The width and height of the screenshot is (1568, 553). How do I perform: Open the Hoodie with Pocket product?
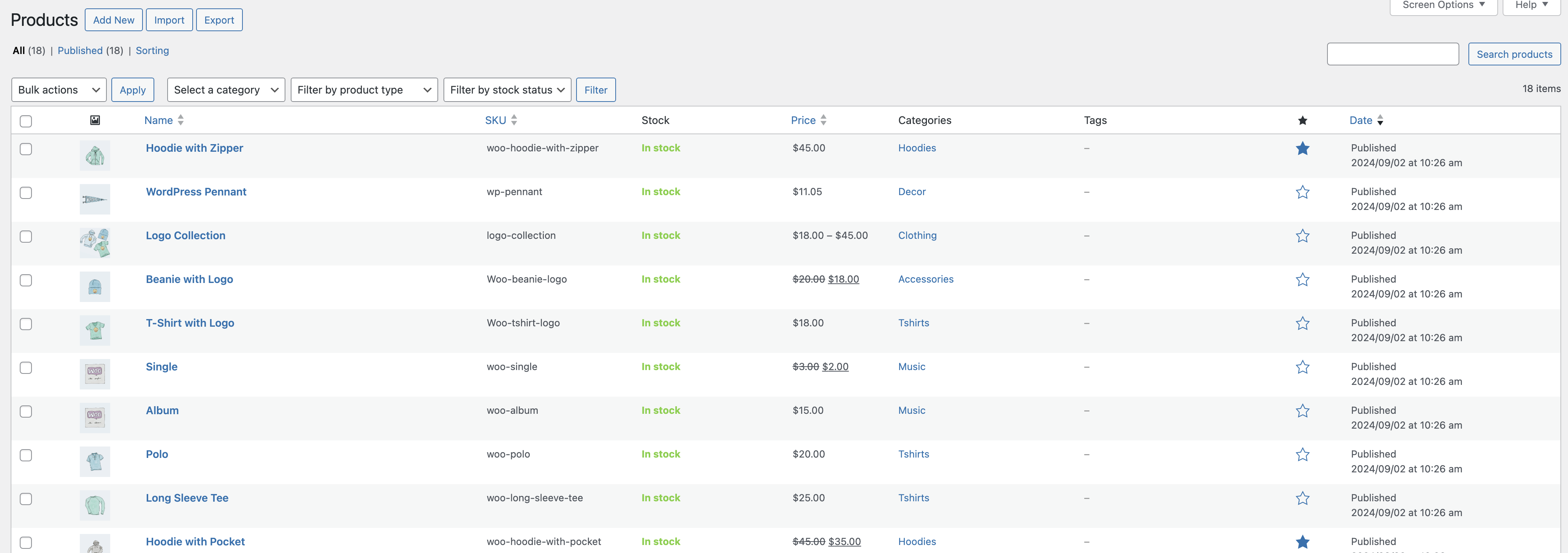[195, 542]
